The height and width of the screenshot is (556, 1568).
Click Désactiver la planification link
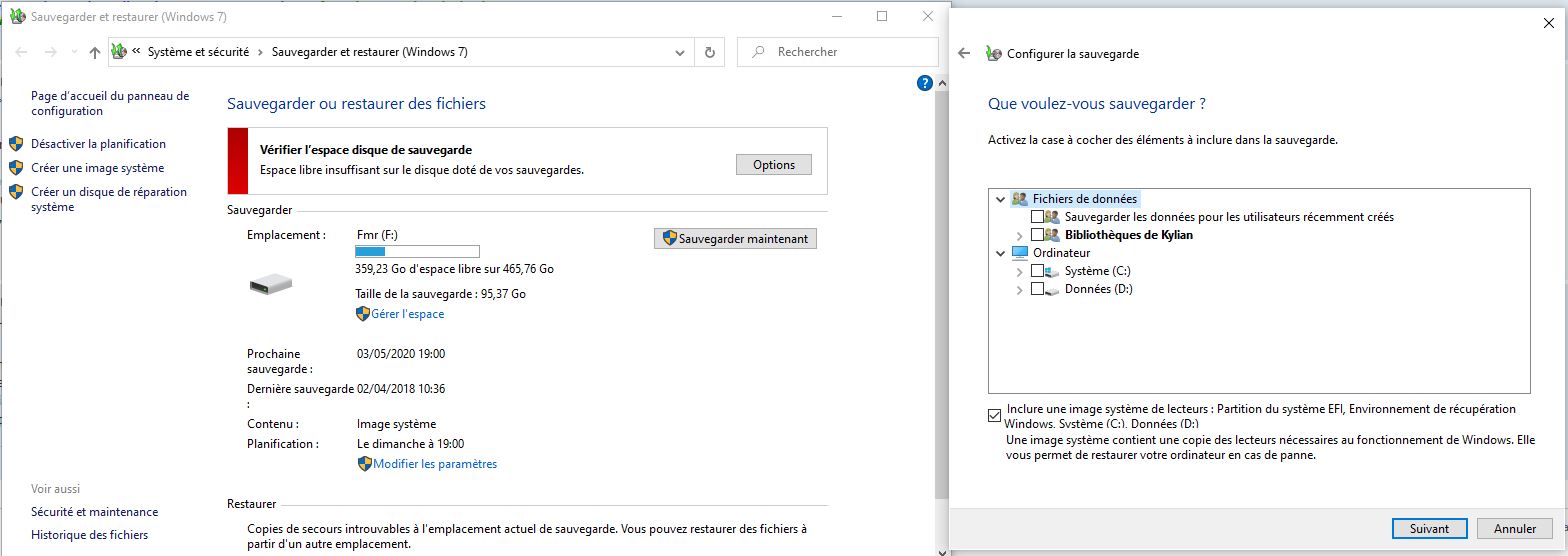coord(98,144)
